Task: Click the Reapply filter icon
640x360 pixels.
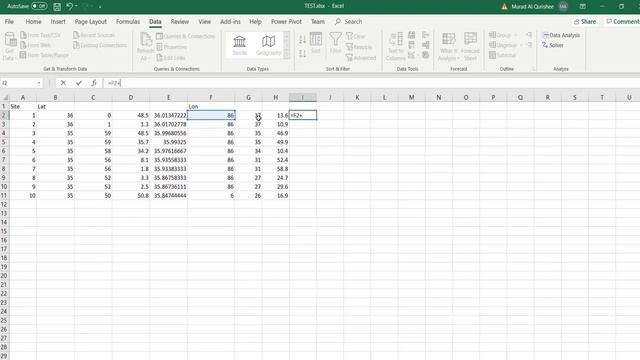Action: [349, 47]
